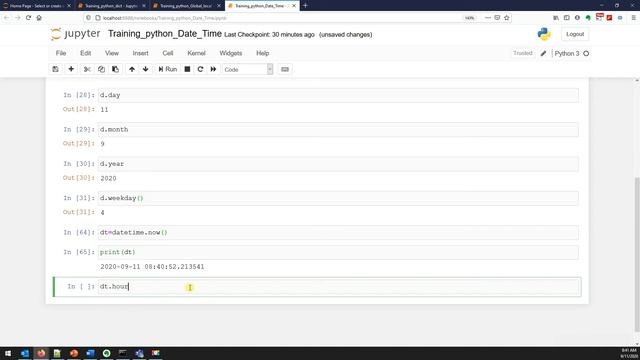Open Microsoft Teams from the taskbar

point(139,353)
